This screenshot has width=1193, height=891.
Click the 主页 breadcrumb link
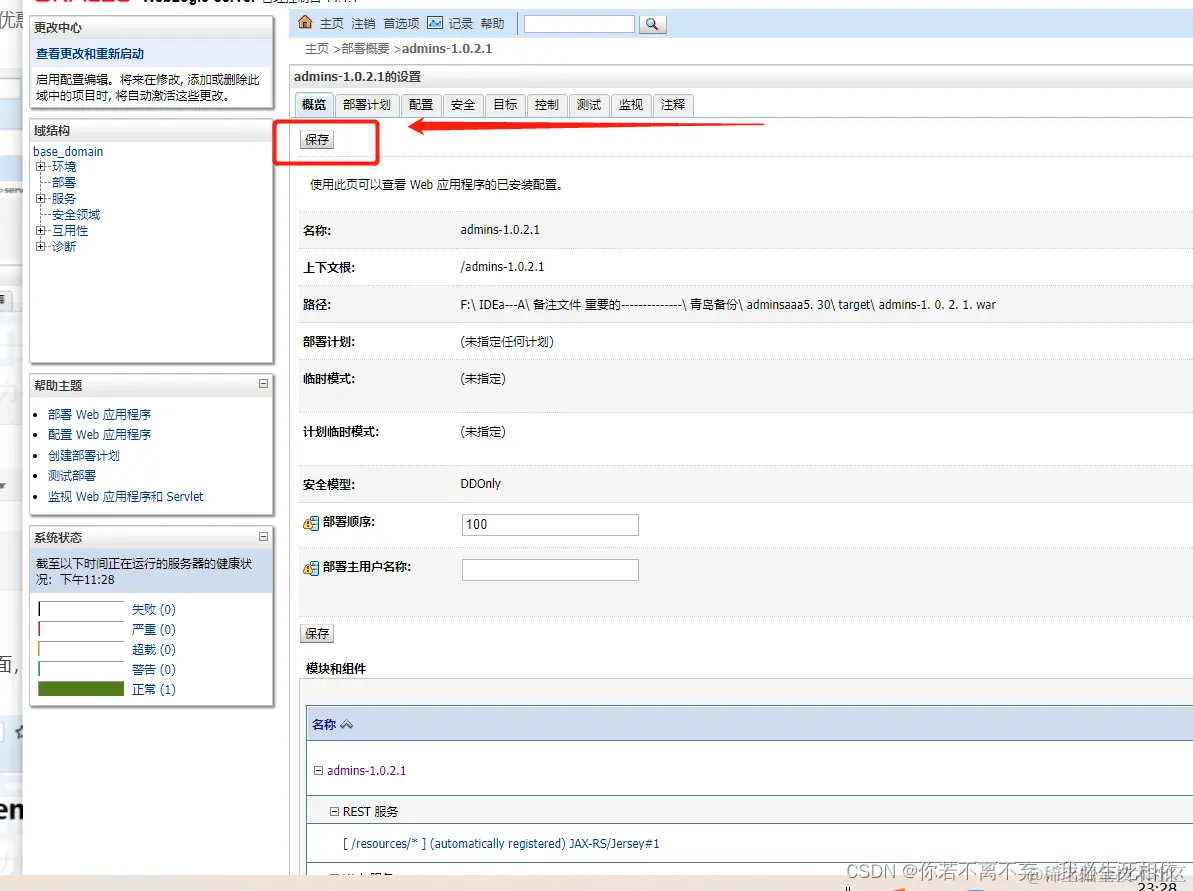[x=317, y=49]
